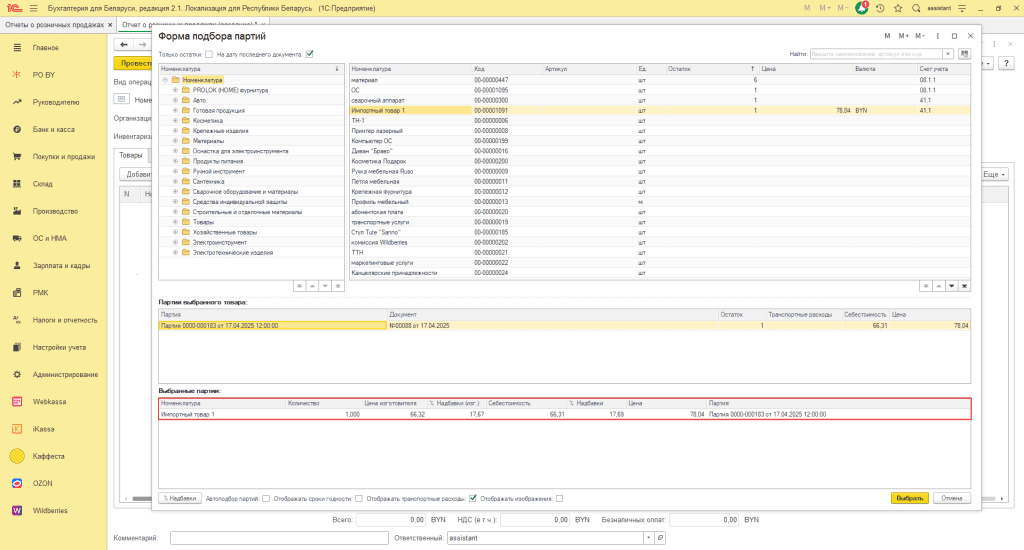Click the % Надбавки button
The height and width of the screenshot is (550, 1024).
(180, 498)
